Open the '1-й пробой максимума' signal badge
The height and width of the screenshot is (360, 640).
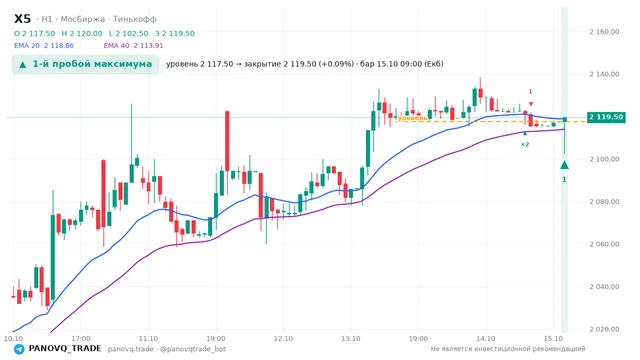click(85, 64)
